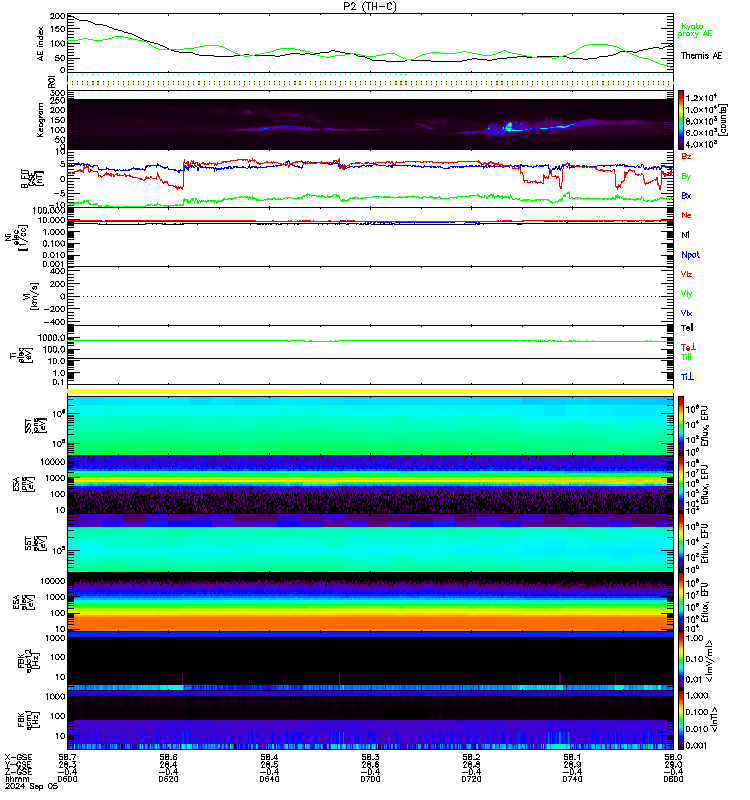Click the X-GSE value 58.0
This screenshot has width=750, height=800.
pos(673,758)
